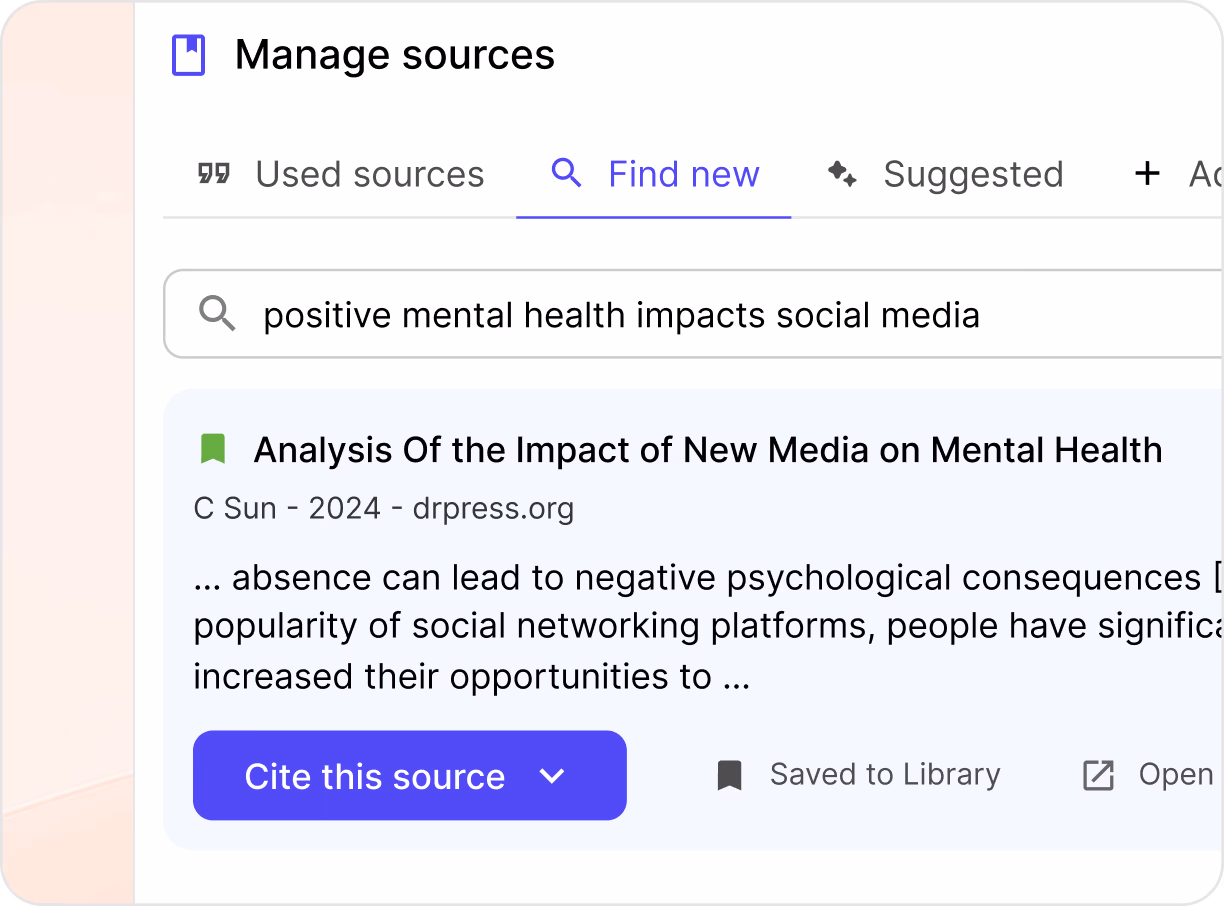This screenshot has height=906, width=1224.
Task: Switch to the Used sources tab
Action: tap(369, 173)
